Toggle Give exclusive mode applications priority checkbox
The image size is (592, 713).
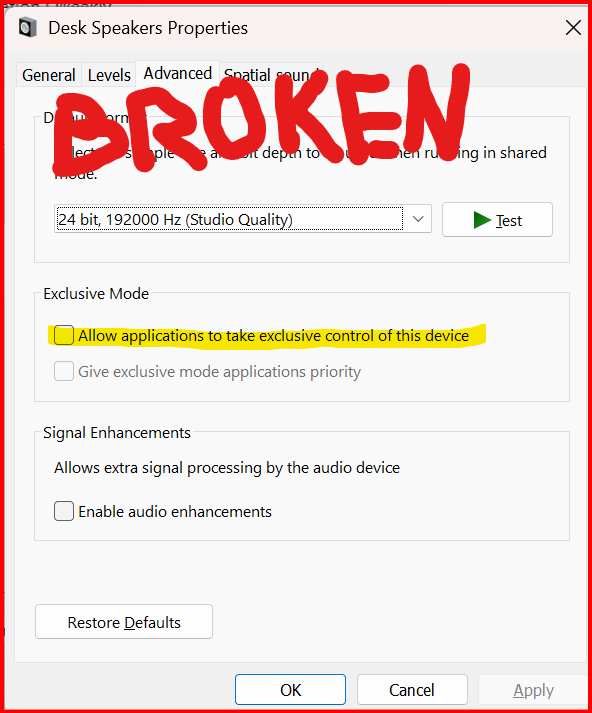64,371
